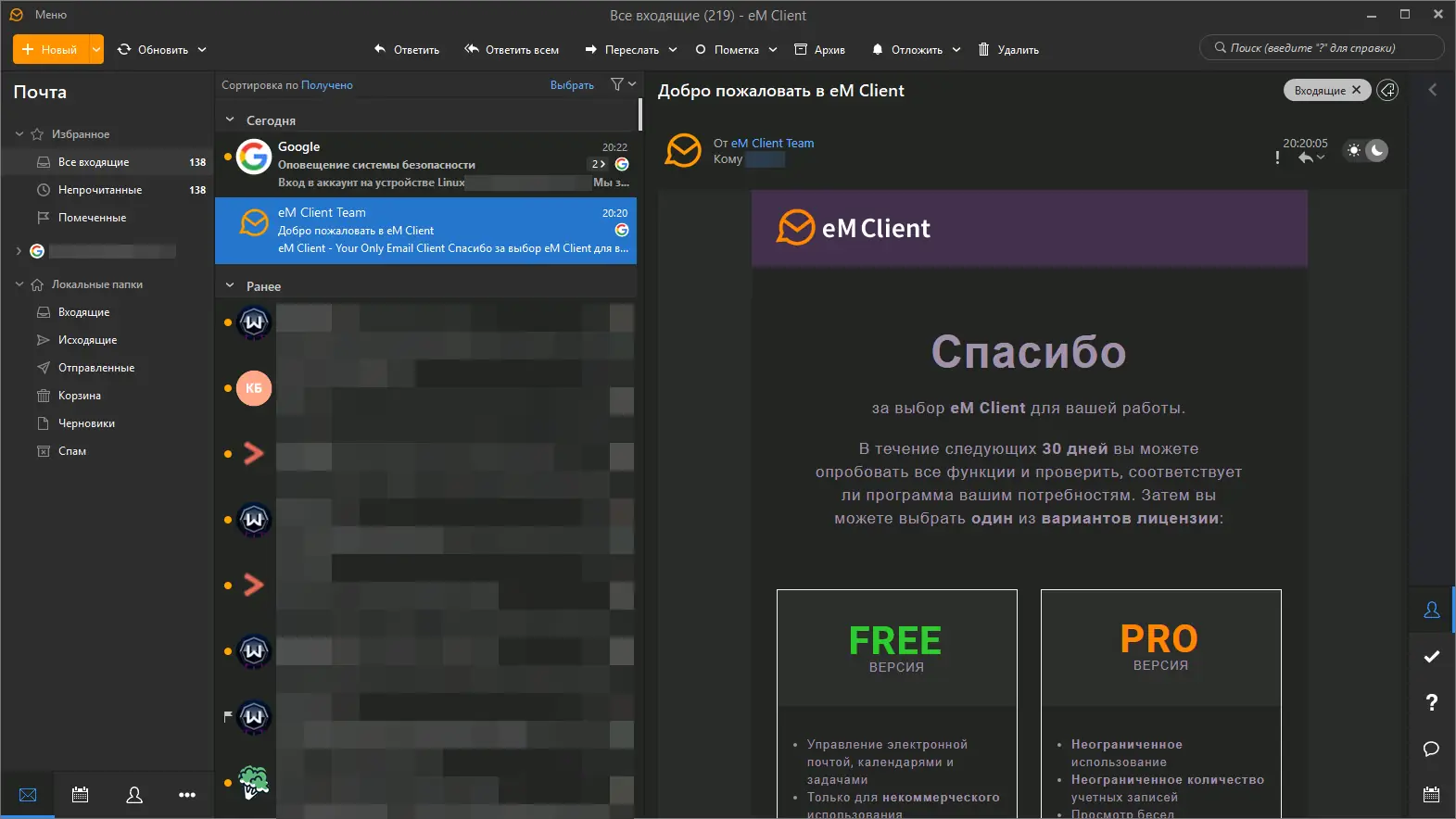Show more sections via three-dot icon

click(187, 795)
